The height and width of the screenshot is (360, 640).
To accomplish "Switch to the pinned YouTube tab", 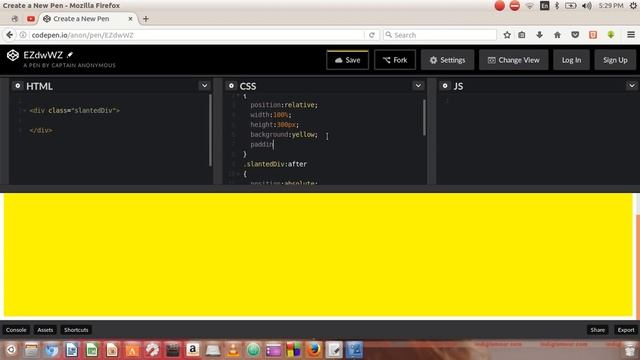I will tap(31, 19).
